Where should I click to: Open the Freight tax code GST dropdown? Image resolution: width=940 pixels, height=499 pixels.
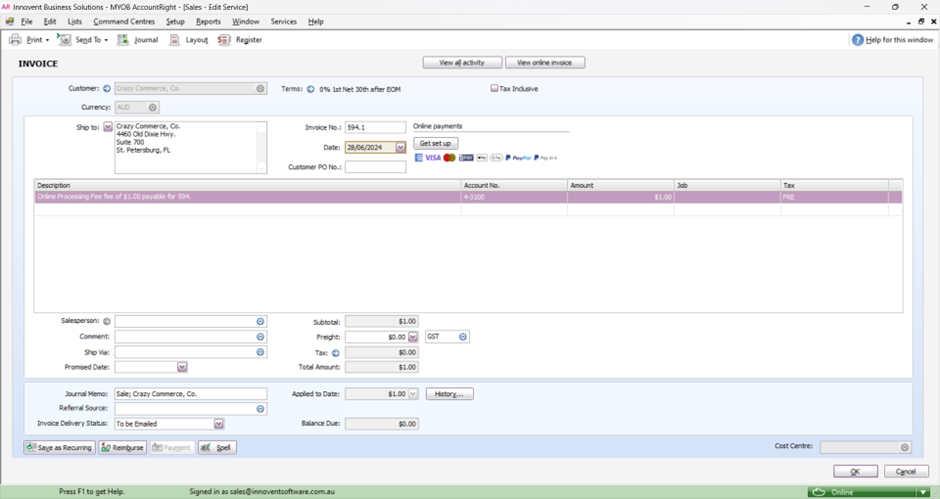[463, 337]
